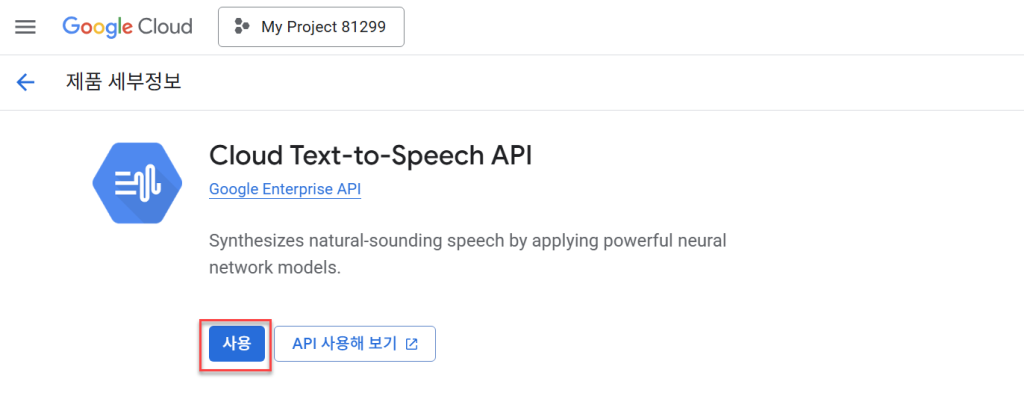Image resolution: width=1024 pixels, height=408 pixels.
Task: Open the hamburger navigation menu
Action: click(x=25, y=27)
